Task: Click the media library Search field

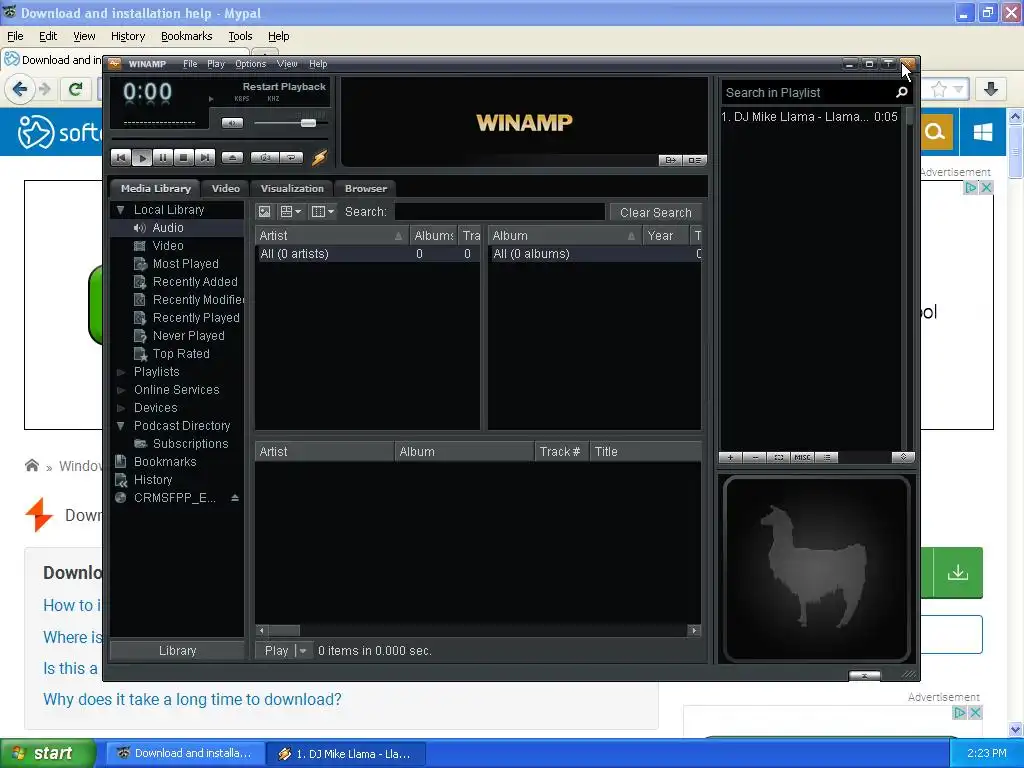Action: (500, 212)
